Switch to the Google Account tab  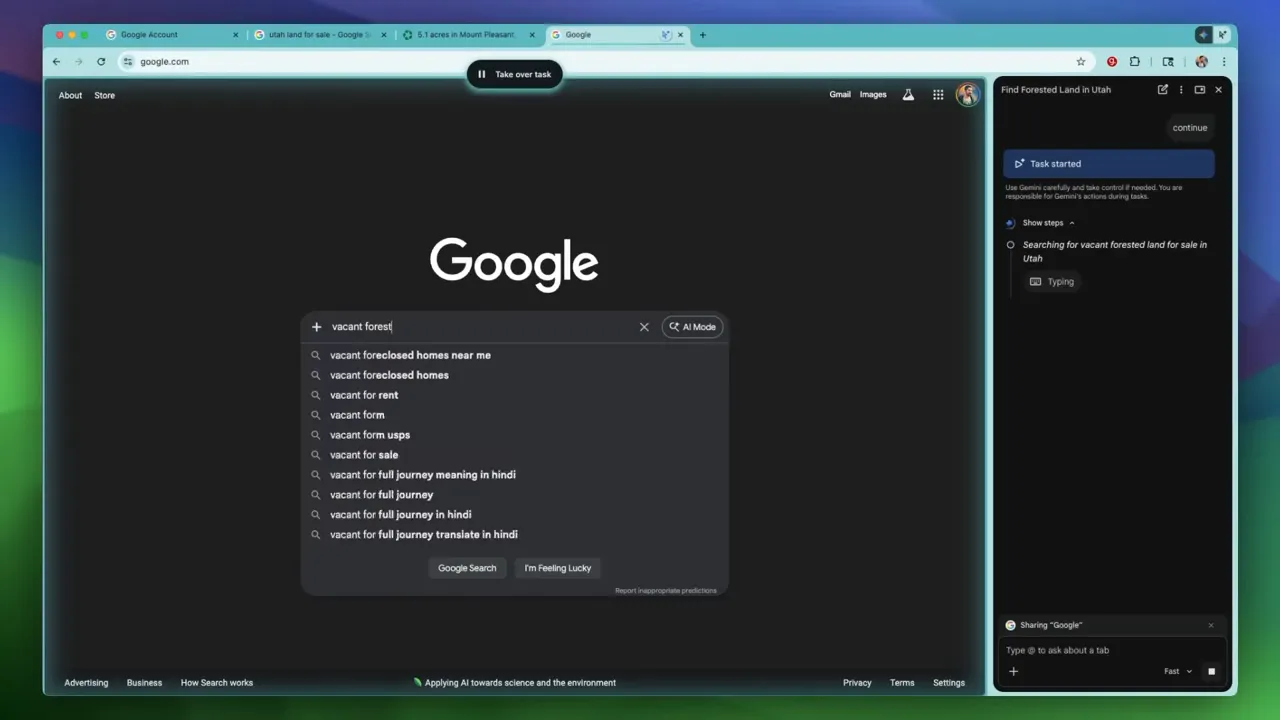(172, 35)
